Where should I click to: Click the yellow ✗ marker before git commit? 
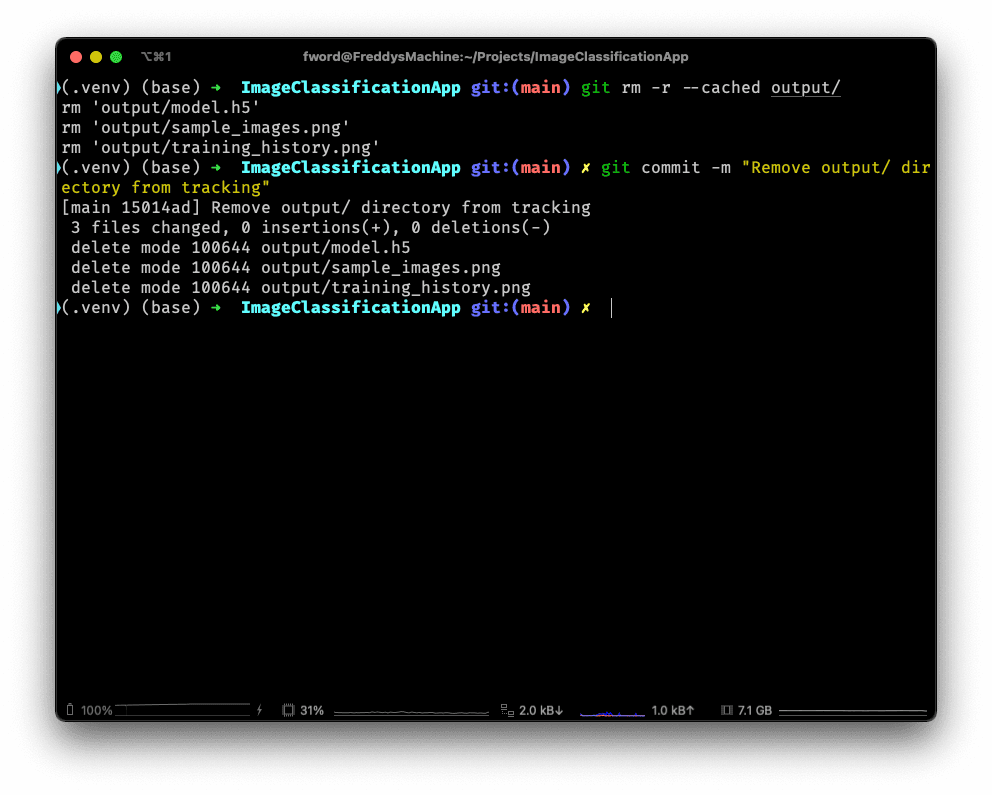point(586,168)
